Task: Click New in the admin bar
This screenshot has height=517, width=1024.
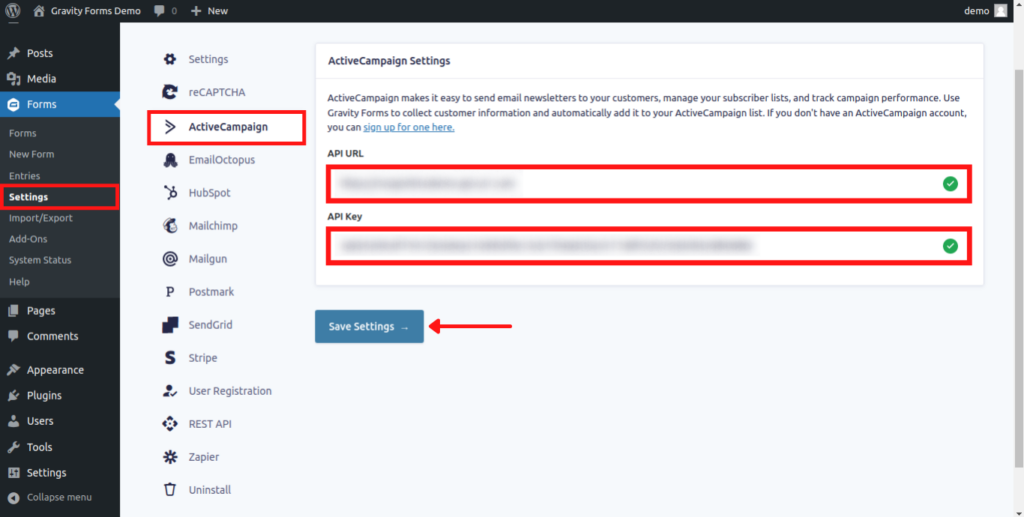Action: (217, 11)
